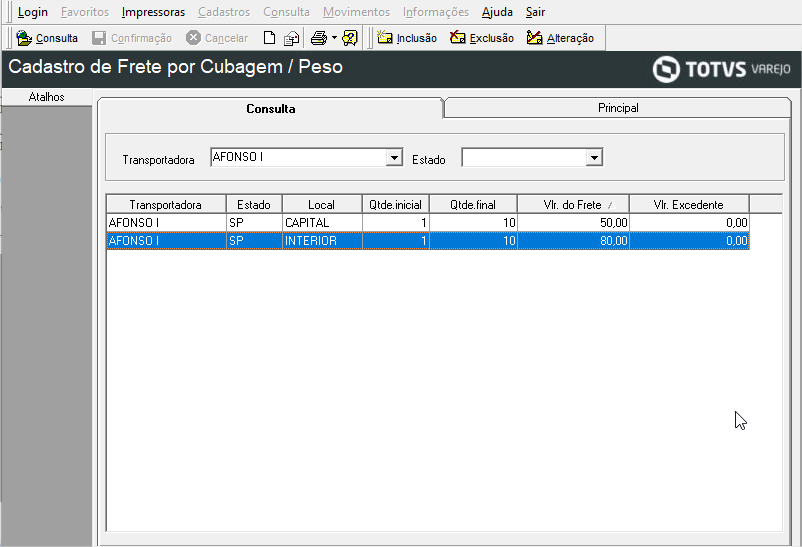Image resolution: width=802 pixels, height=547 pixels.
Task: Sort by Qtde.final column header
Action: [473, 205]
